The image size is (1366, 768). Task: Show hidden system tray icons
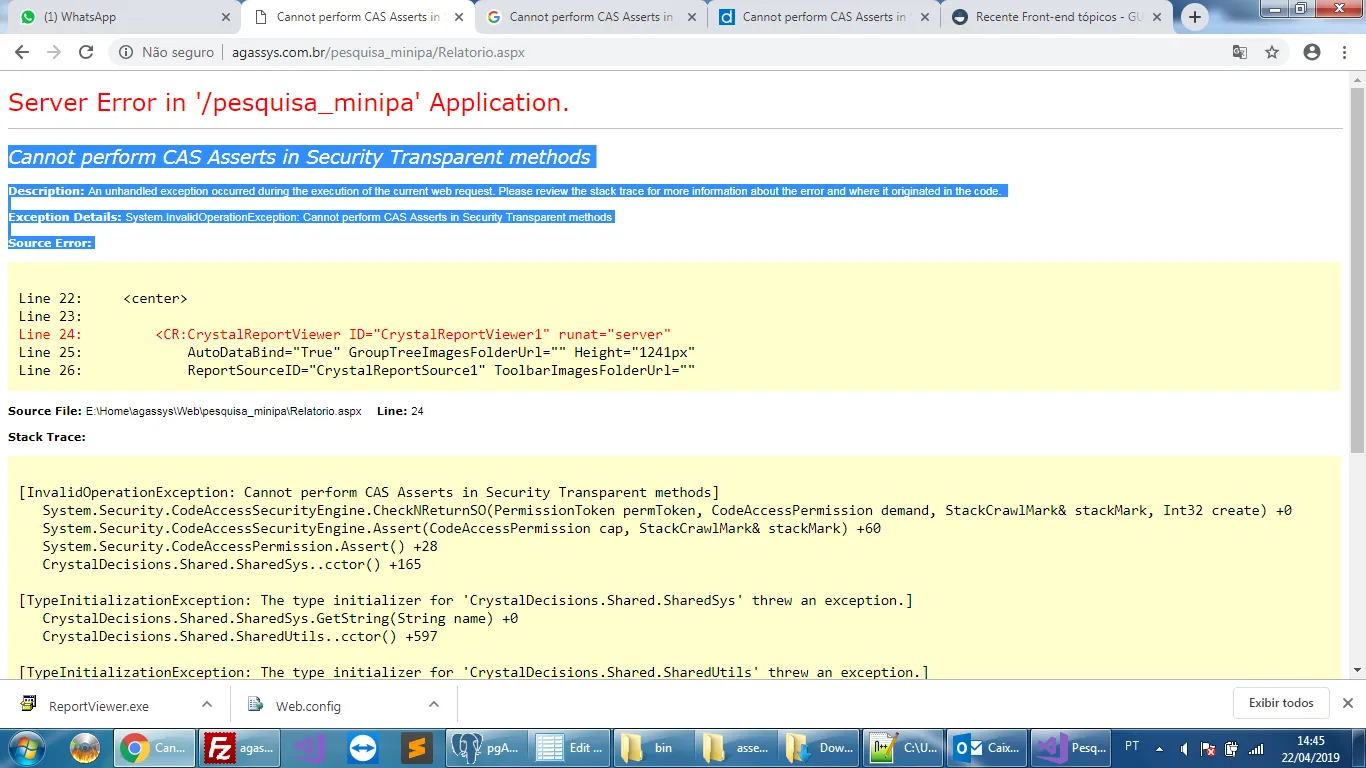click(x=1160, y=747)
